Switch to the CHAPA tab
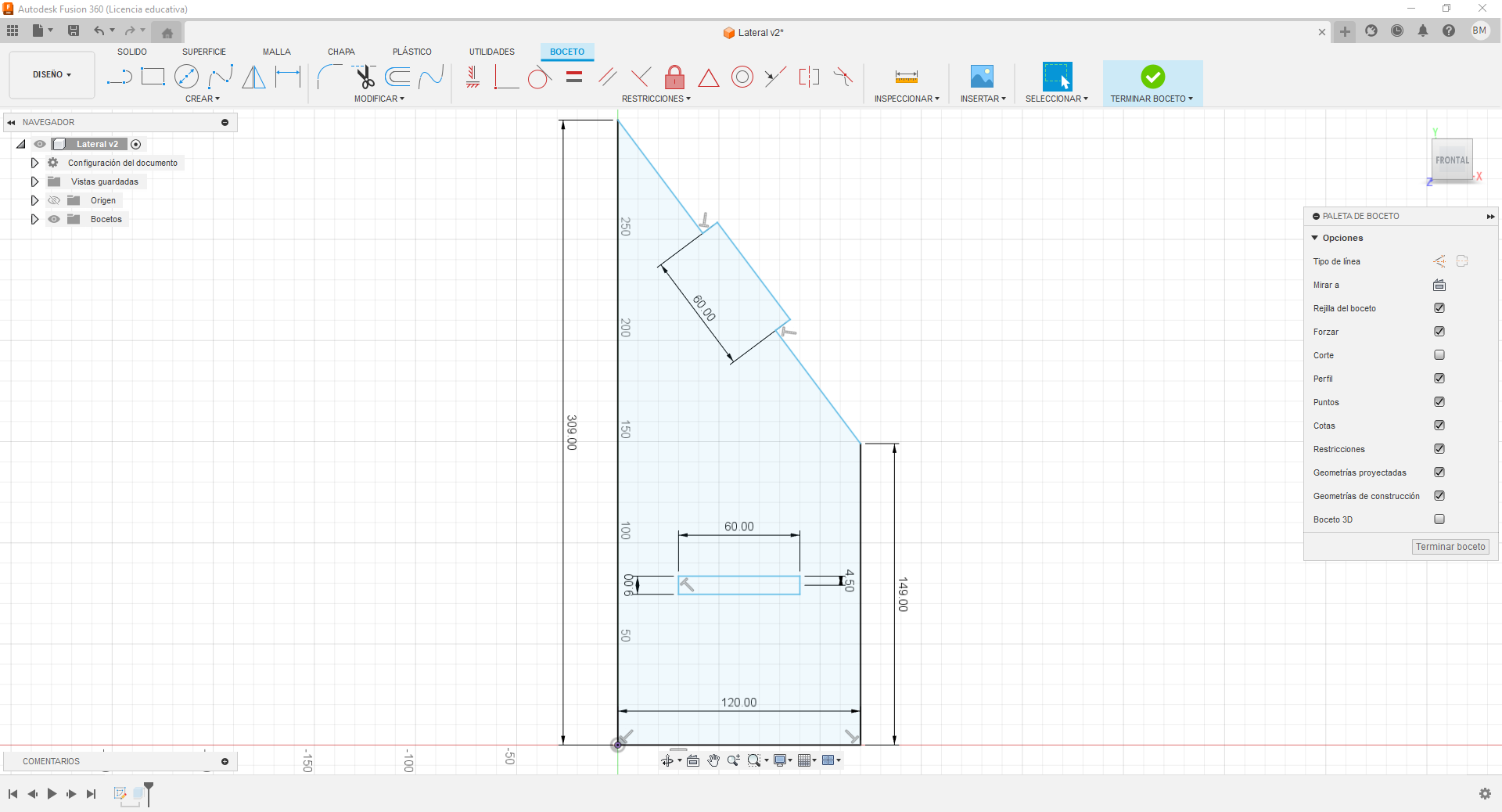This screenshot has height=812, width=1502. (x=341, y=52)
